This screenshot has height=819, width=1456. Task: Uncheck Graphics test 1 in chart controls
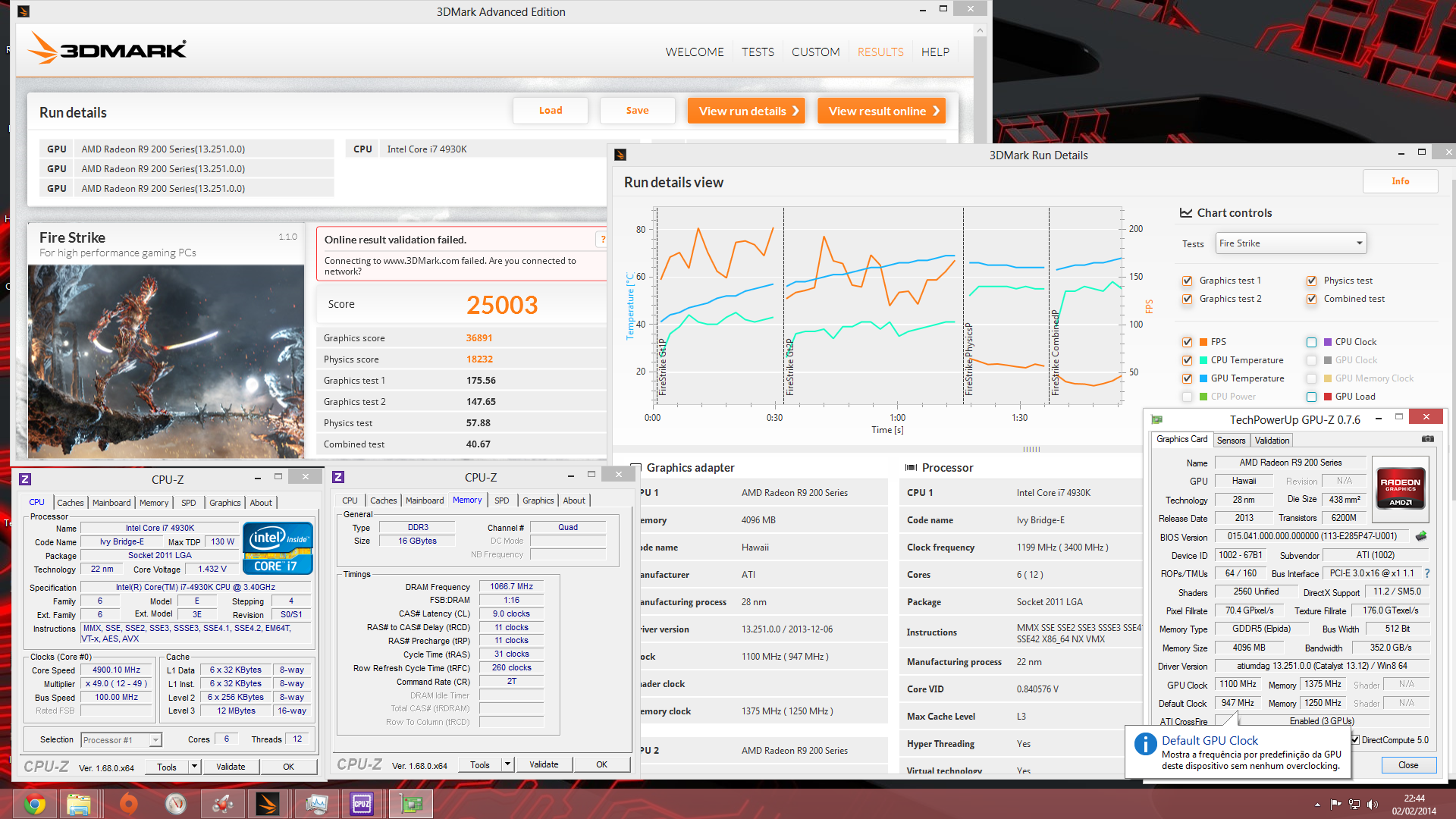click(1187, 281)
